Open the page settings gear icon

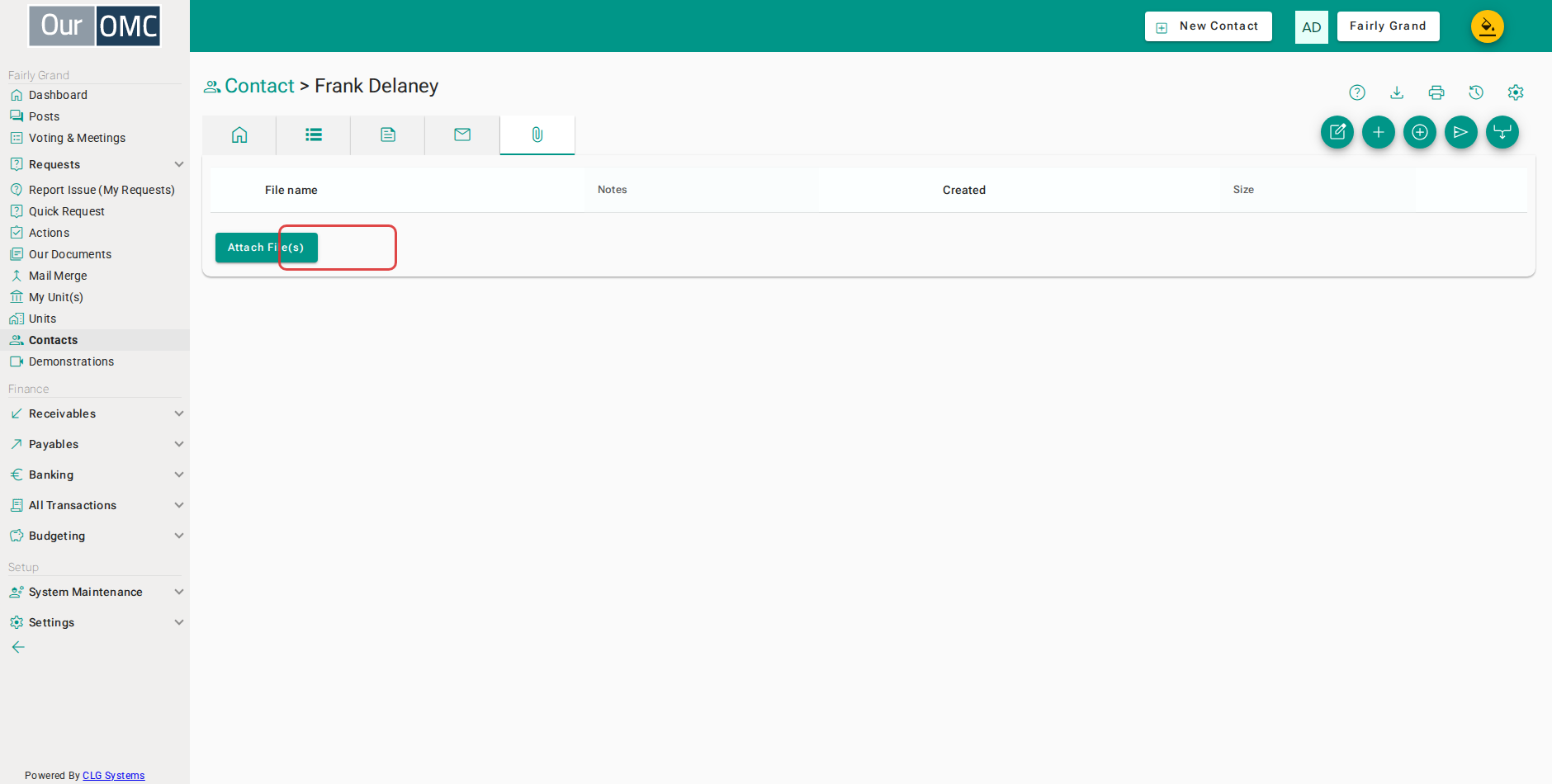coord(1516,92)
